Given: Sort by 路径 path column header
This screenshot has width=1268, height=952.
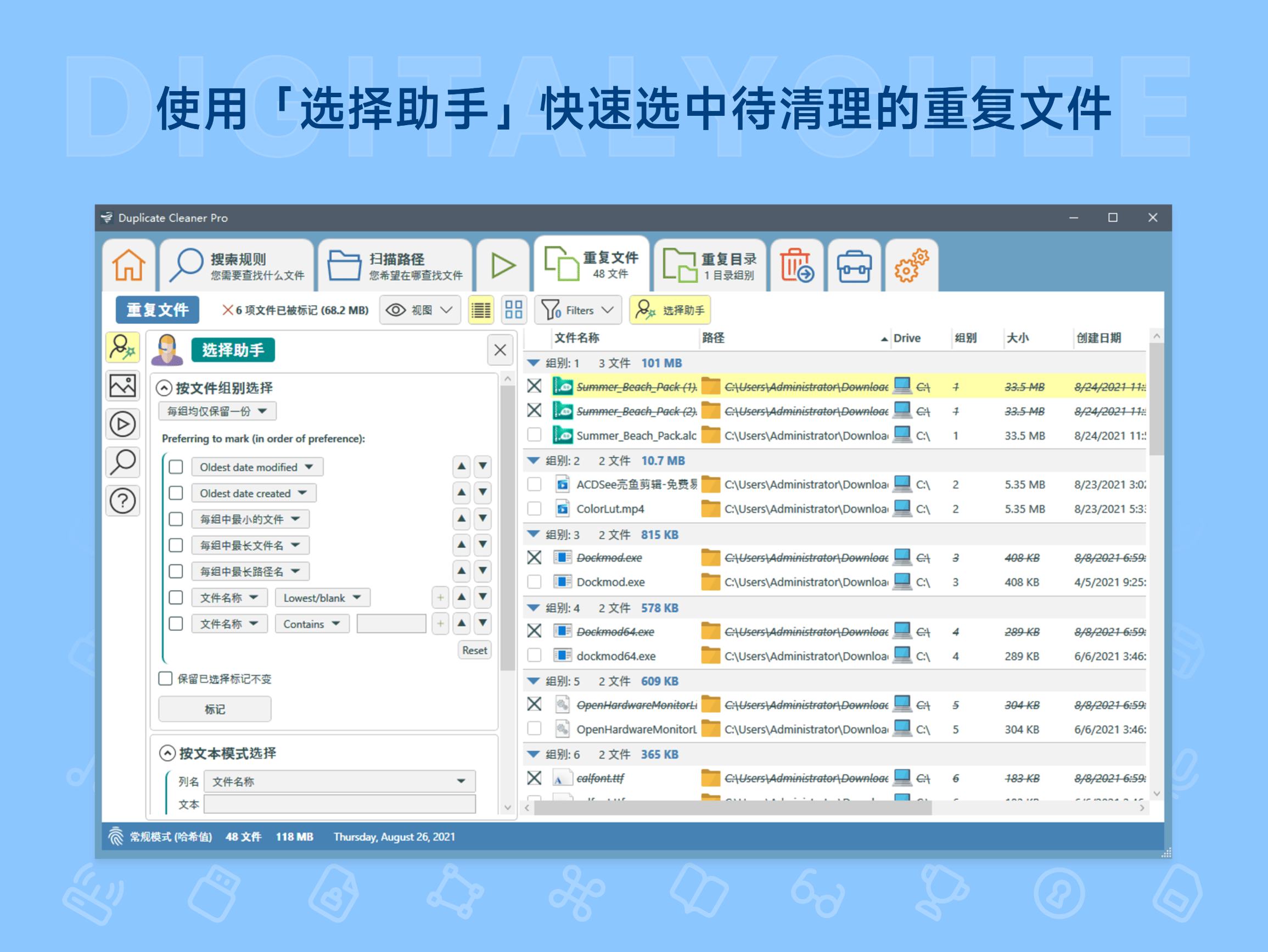Looking at the screenshot, I should [x=794, y=338].
